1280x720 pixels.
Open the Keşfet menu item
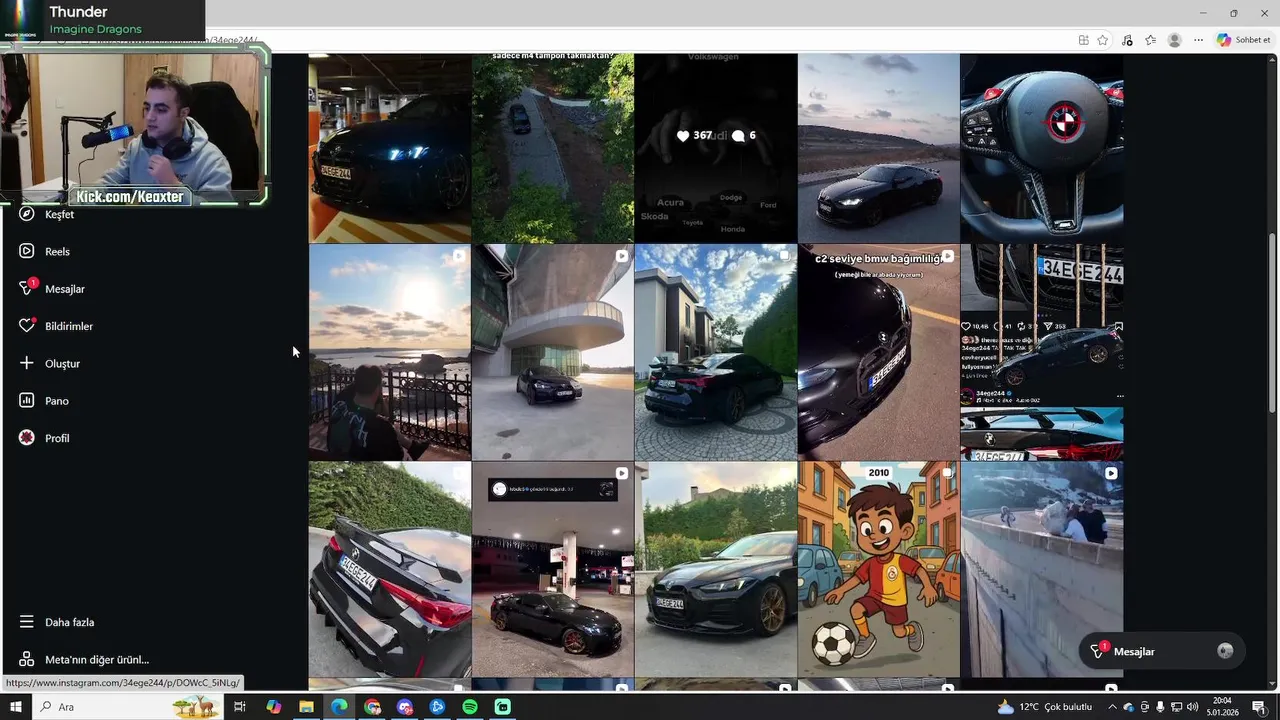pos(59,214)
